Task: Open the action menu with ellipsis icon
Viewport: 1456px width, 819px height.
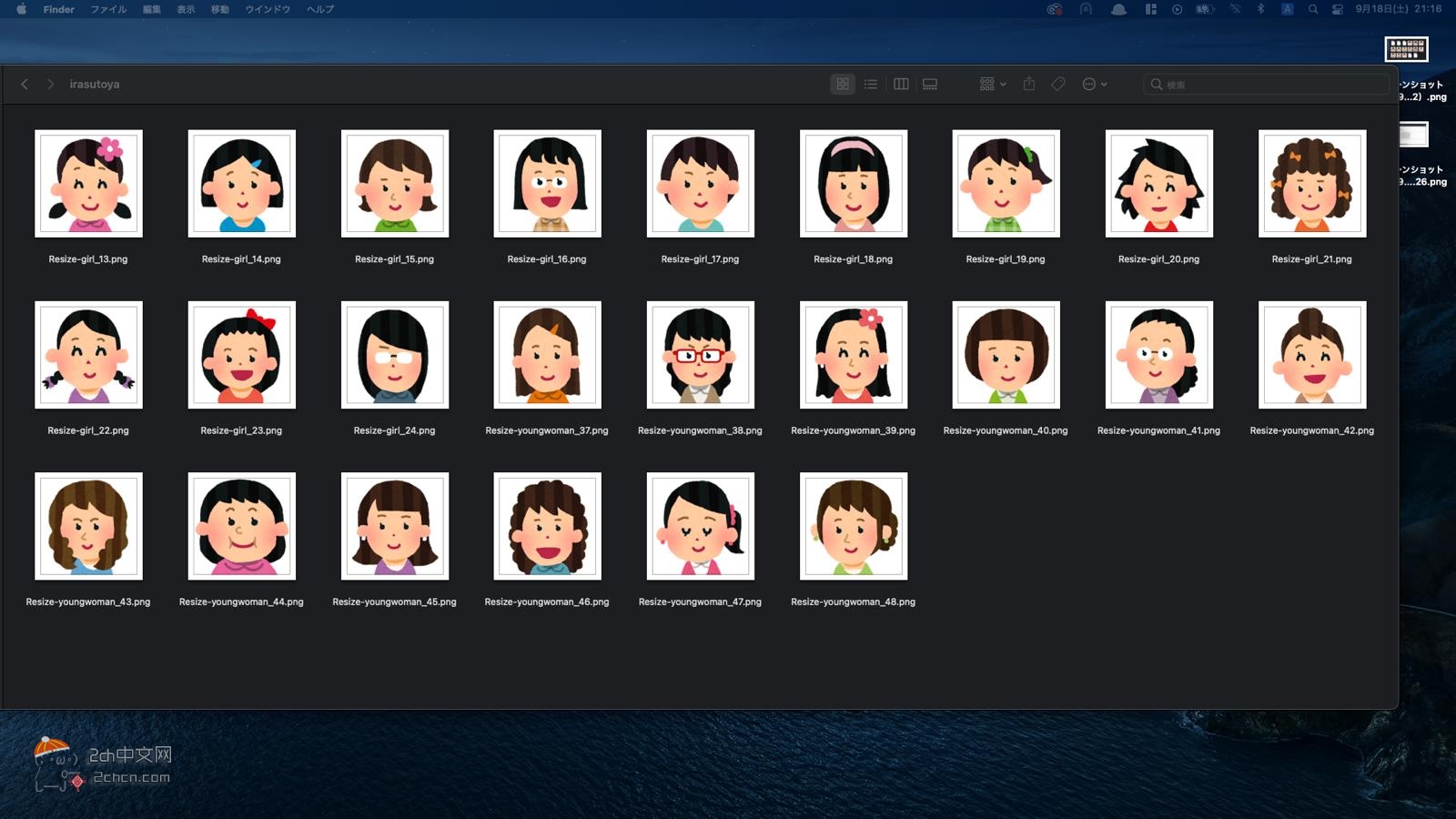Action: pos(1094,84)
